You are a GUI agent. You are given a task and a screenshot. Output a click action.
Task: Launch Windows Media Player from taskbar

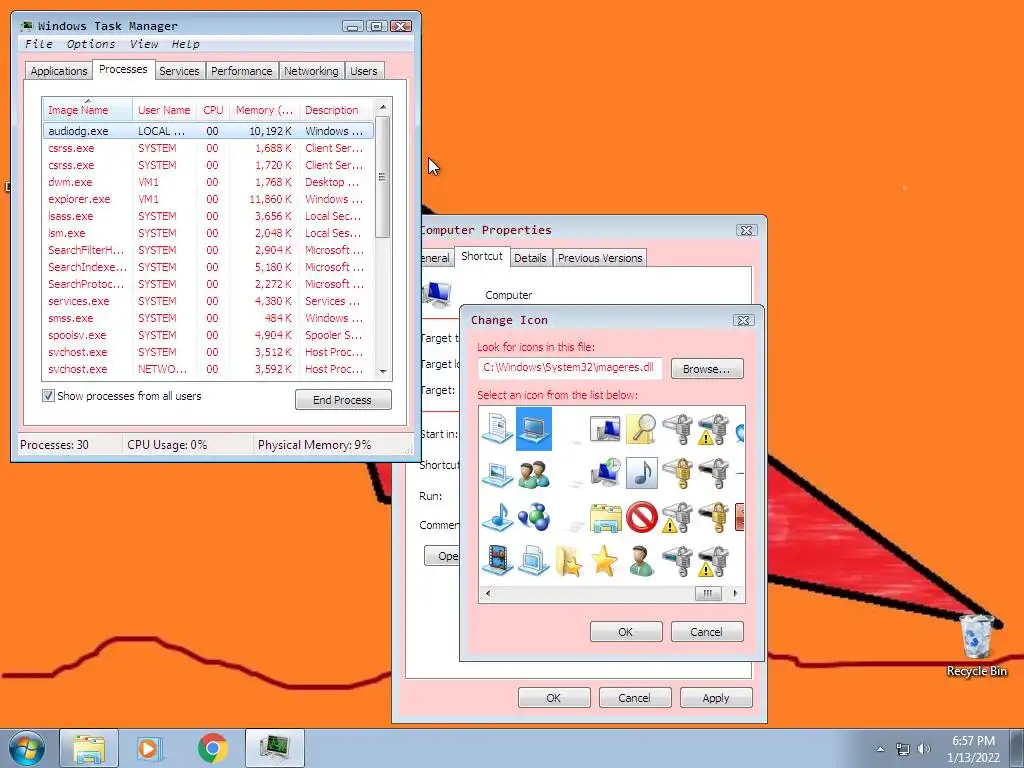(x=150, y=748)
